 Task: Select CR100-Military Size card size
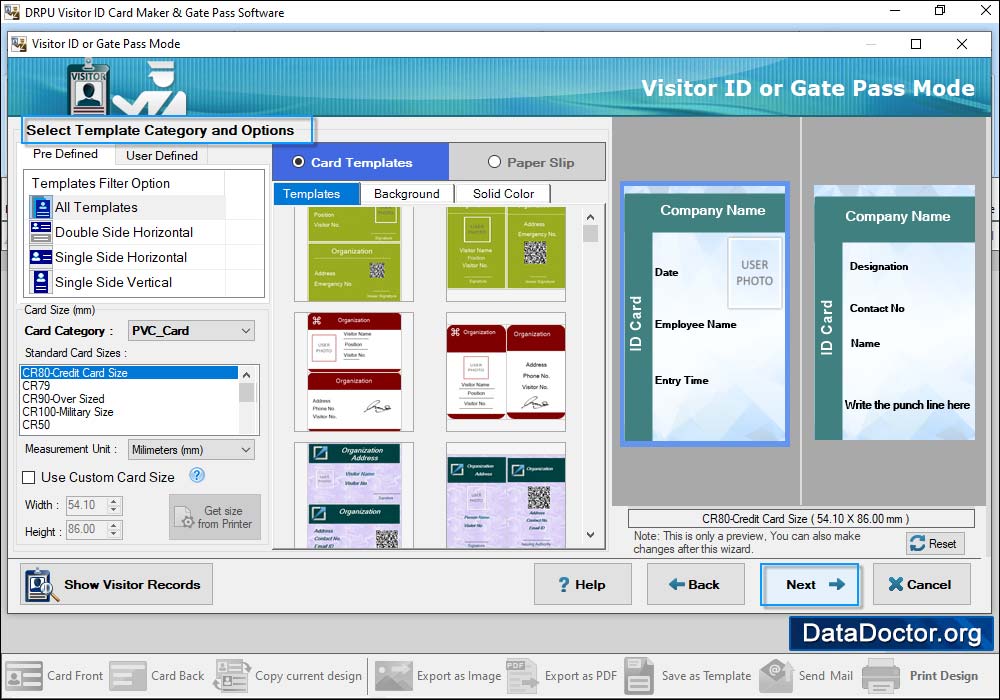click(129, 412)
